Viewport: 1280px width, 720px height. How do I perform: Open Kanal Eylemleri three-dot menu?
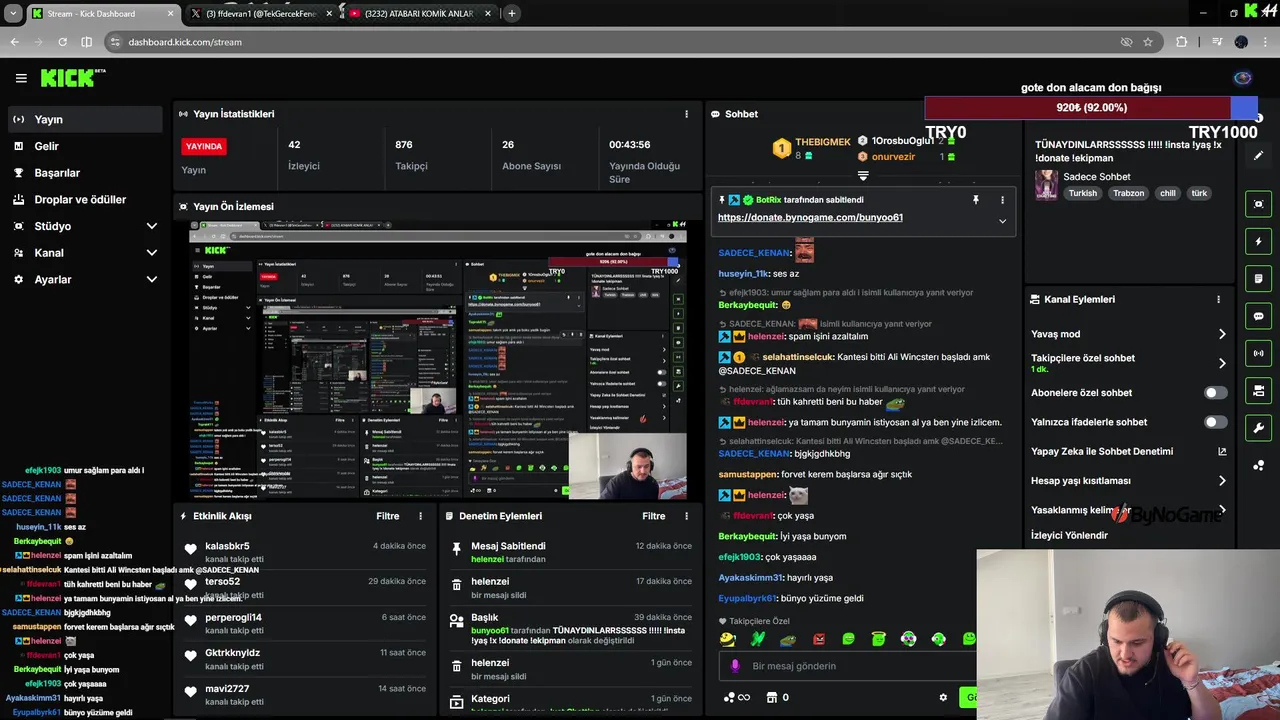pyautogui.click(x=1218, y=299)
